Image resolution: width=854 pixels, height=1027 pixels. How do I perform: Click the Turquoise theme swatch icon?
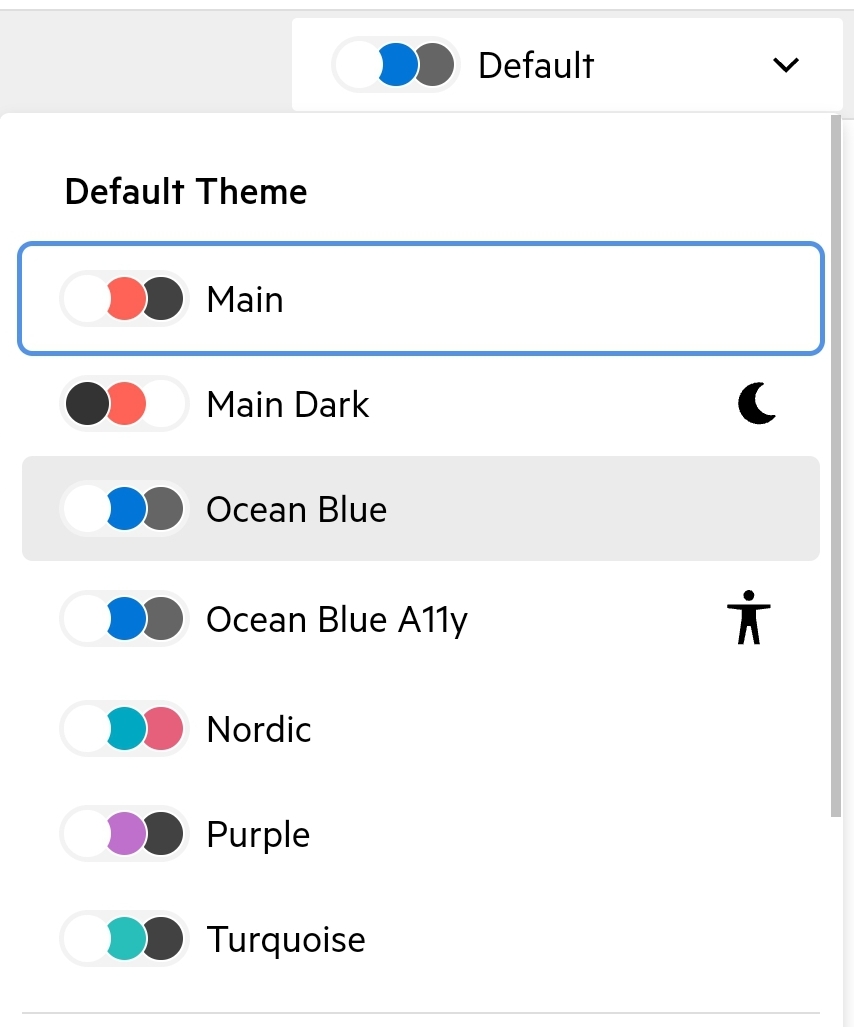pyautogui.click(x=125, y=939)
